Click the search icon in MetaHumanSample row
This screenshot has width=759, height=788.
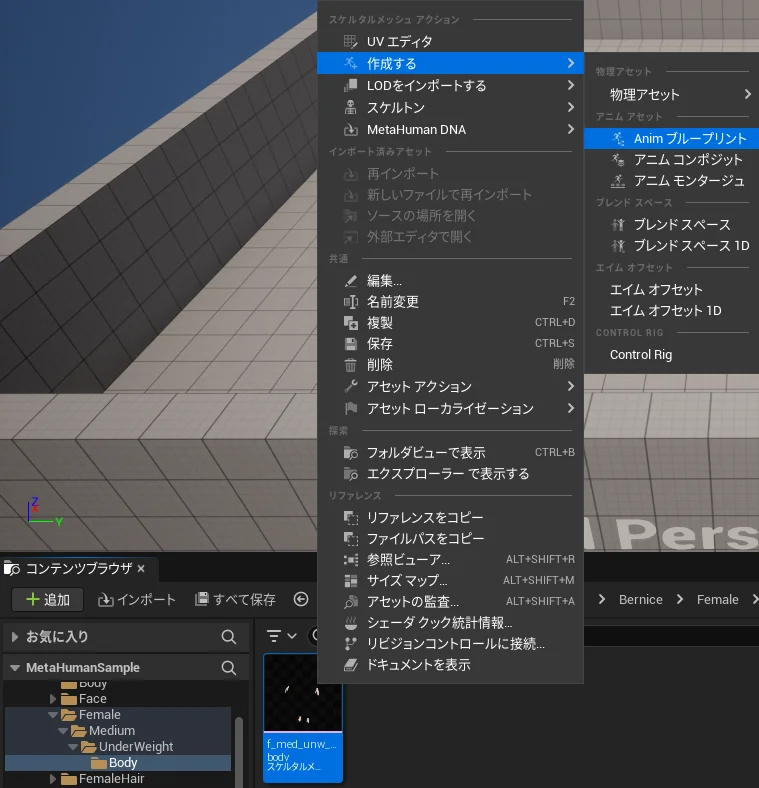229,668
